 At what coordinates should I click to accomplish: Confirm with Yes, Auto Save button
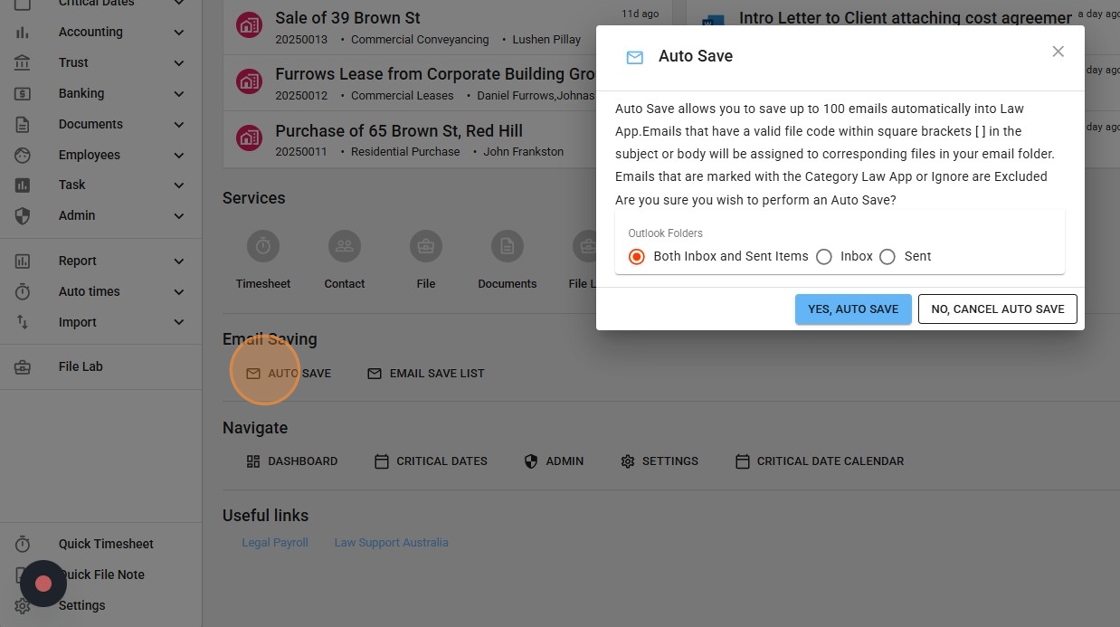853,310
